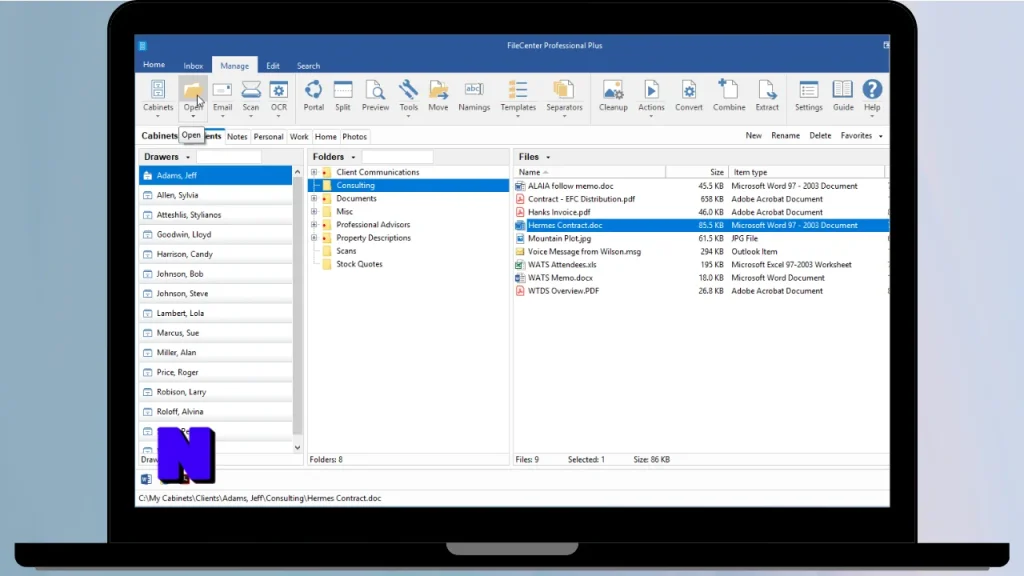
Task: Select the Personal cabinet tab
Action: click(268, 136)
